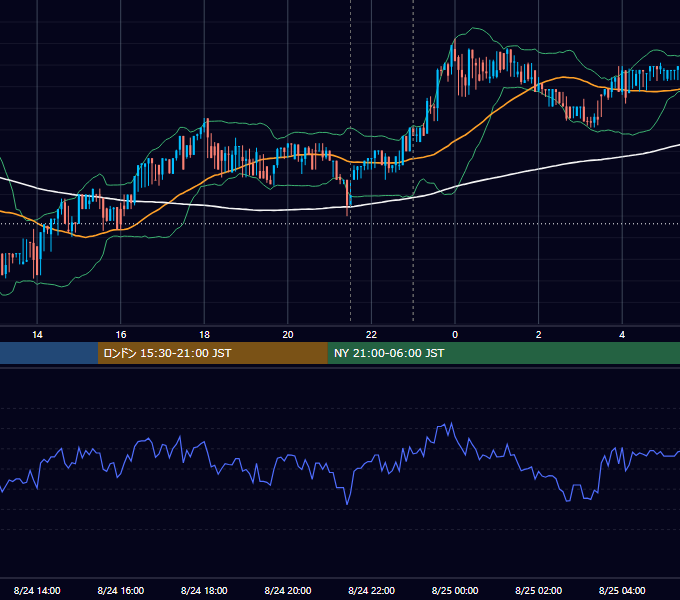This screenshot has width=680, height=600.
Task: Click the 8/24 16:00 date label
Action: 121,590
